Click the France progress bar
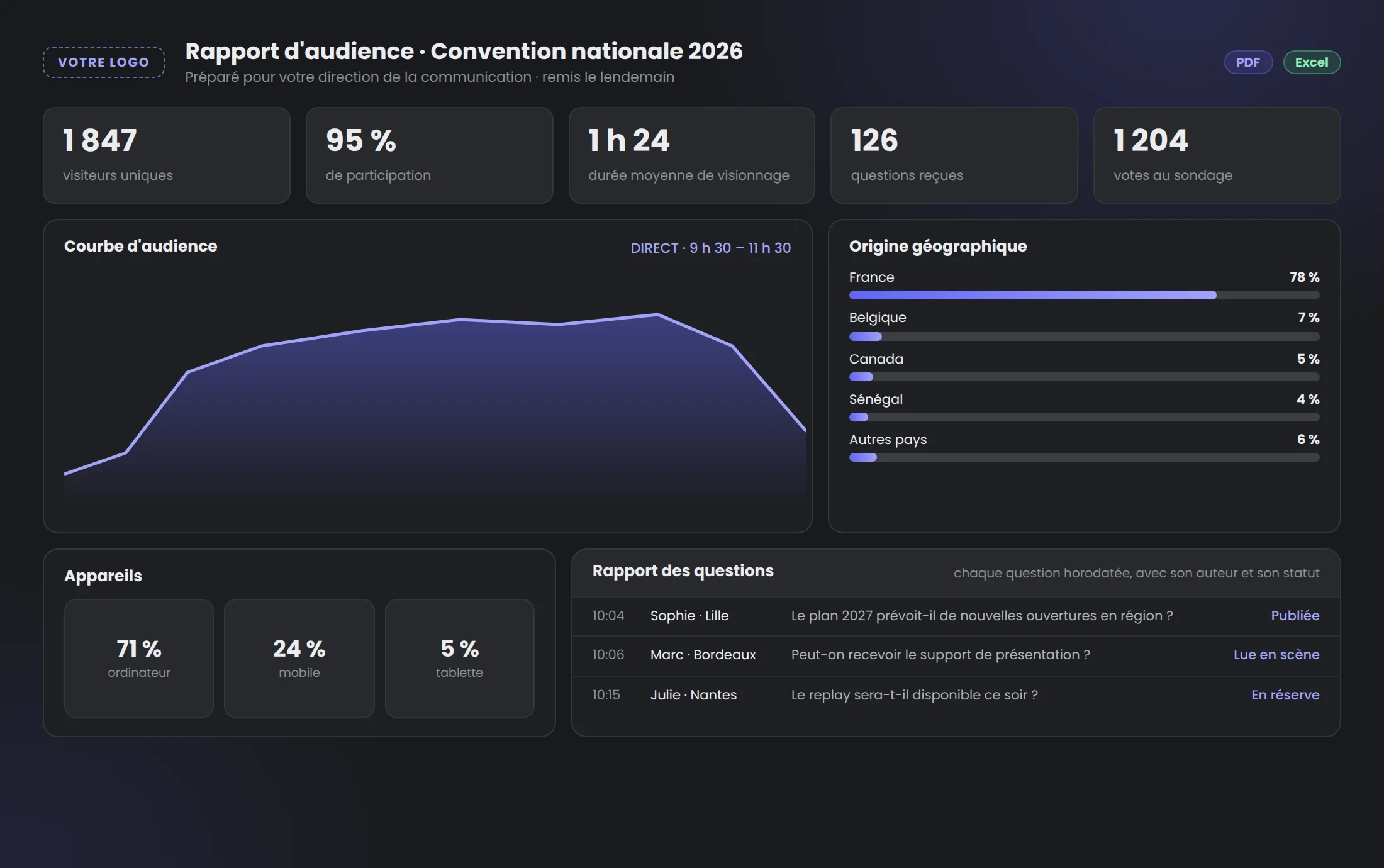This screenshot has height=868, width=1384. [1085, 295]
